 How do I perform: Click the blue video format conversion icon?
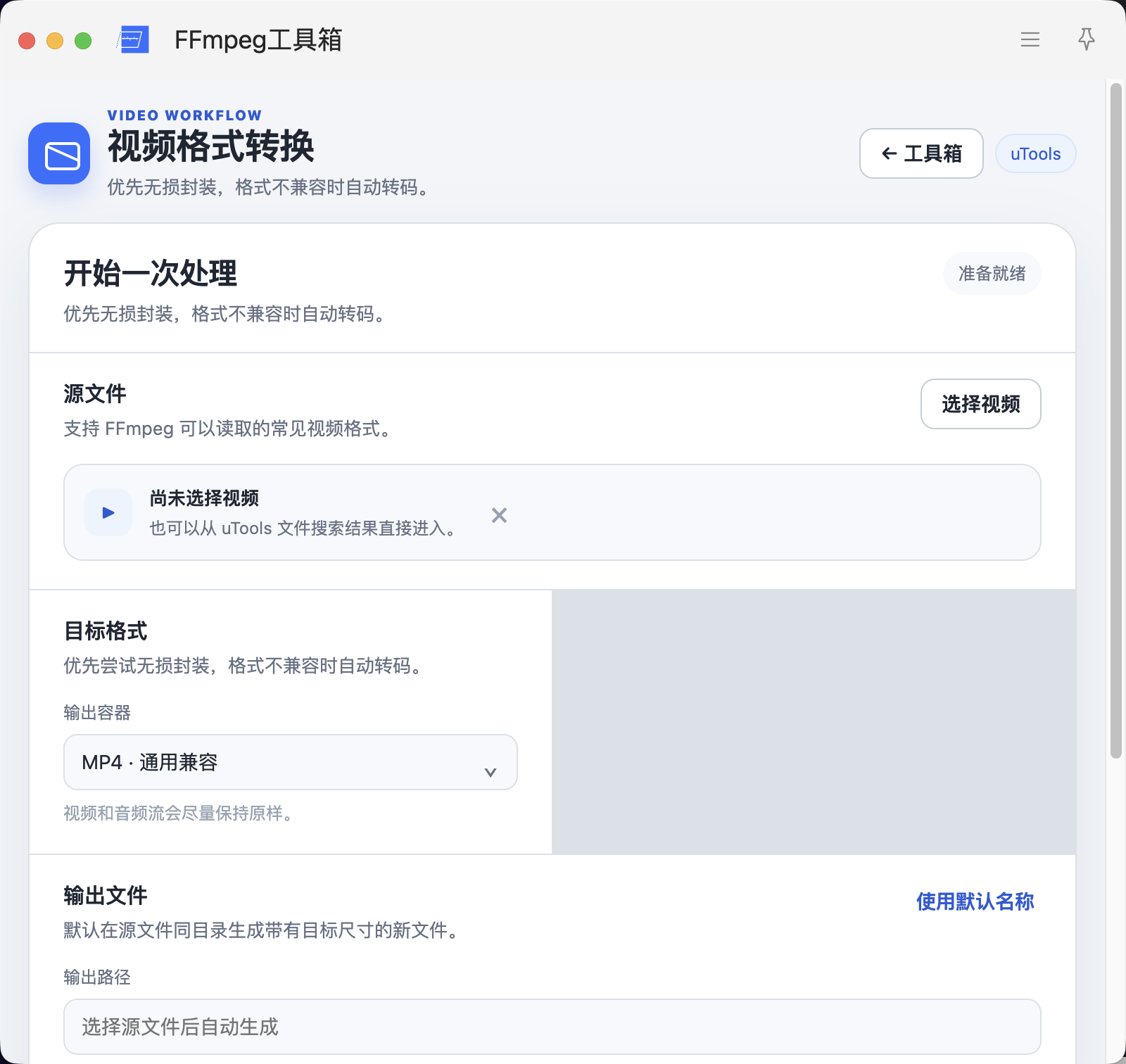click(59, 153)
